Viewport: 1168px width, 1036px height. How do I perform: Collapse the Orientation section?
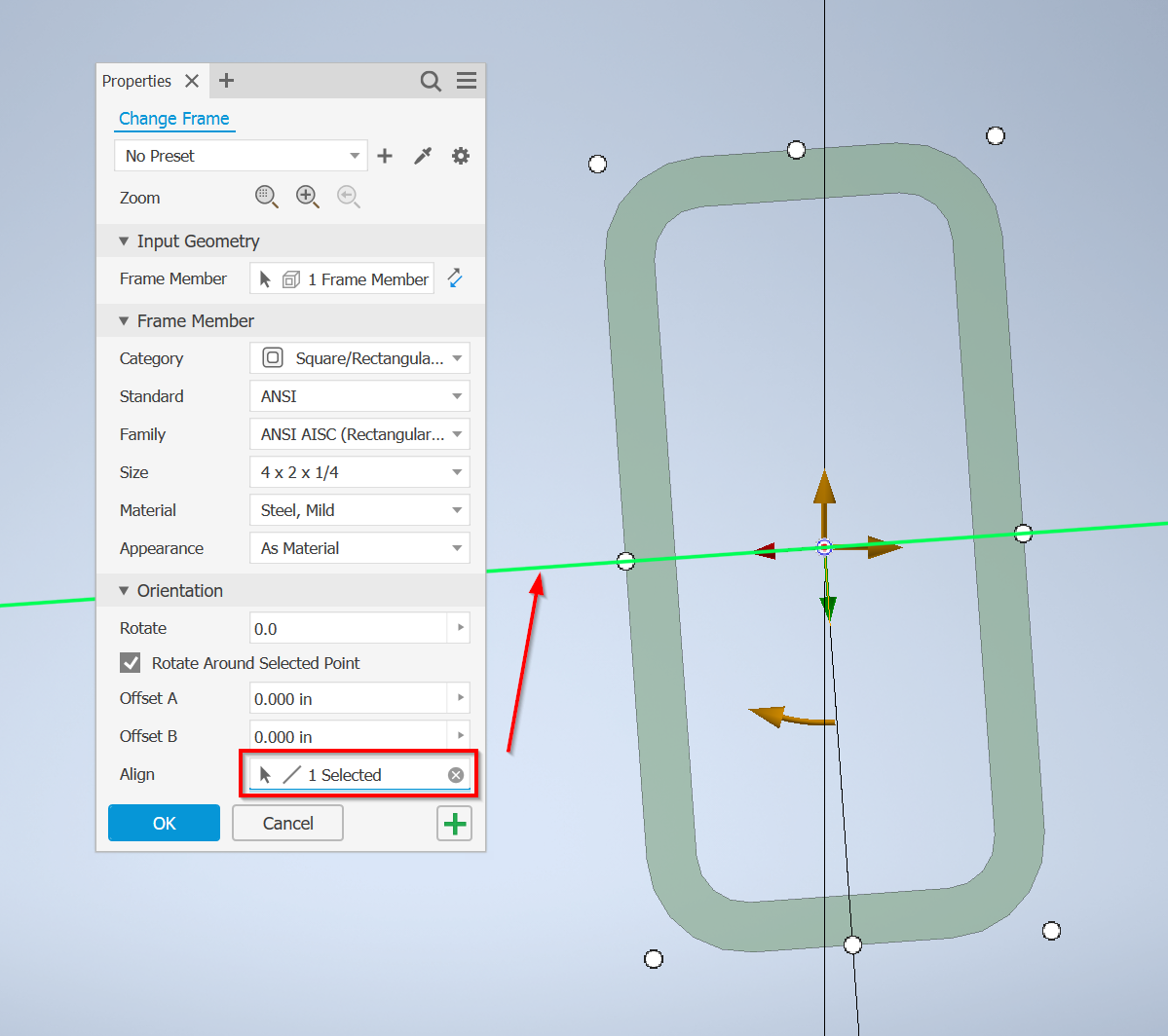point(124,591)
